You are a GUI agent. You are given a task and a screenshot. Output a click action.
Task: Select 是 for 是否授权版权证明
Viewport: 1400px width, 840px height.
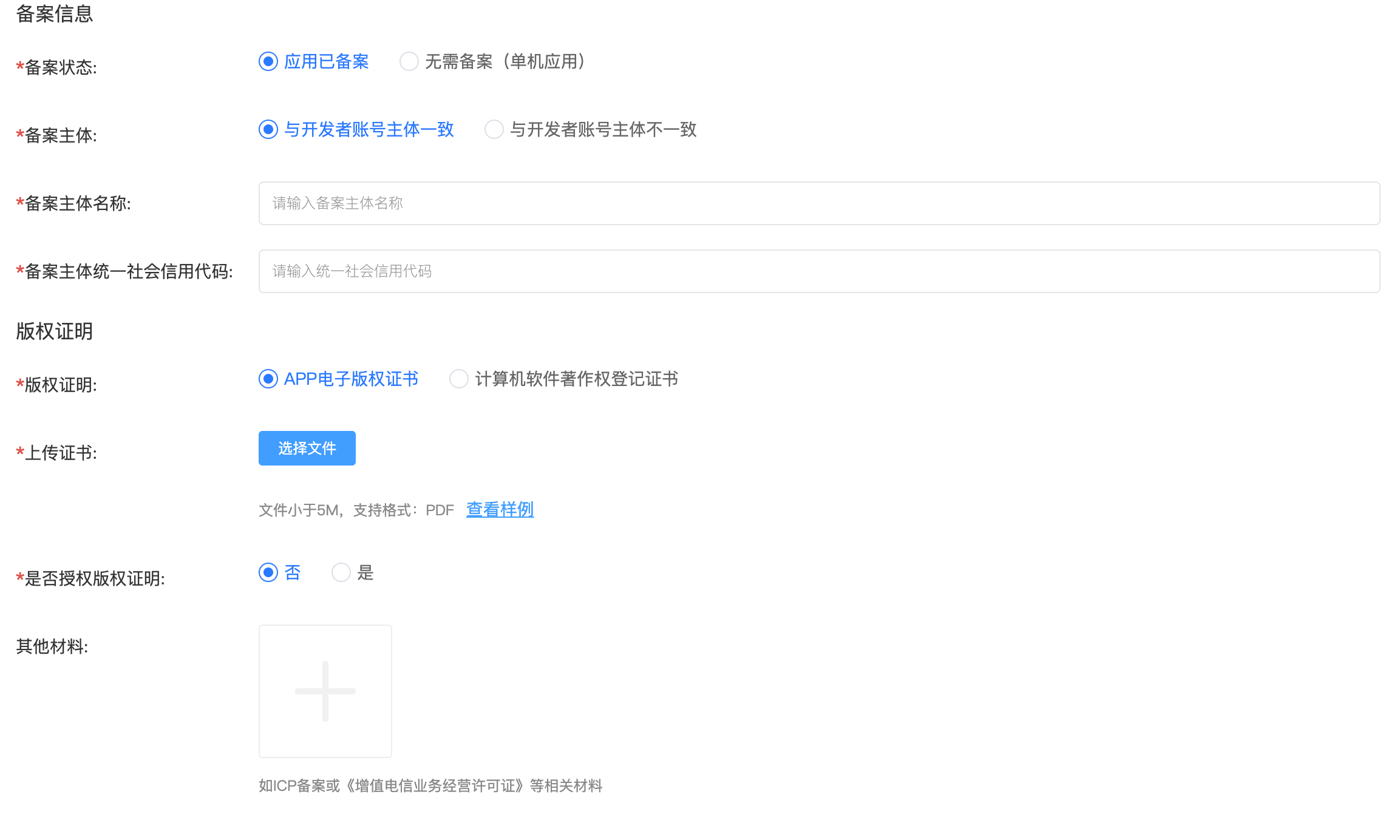341,572
